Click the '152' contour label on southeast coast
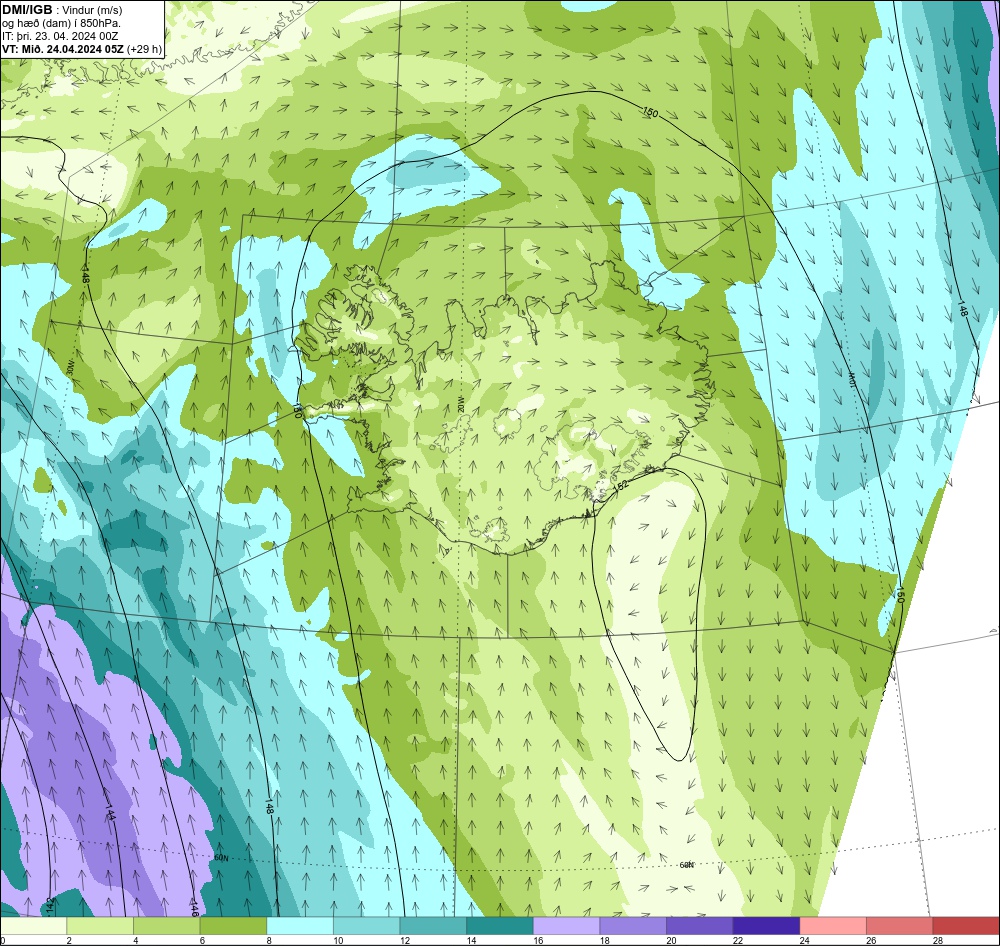The image size is (1000, 946). point(622,485)
